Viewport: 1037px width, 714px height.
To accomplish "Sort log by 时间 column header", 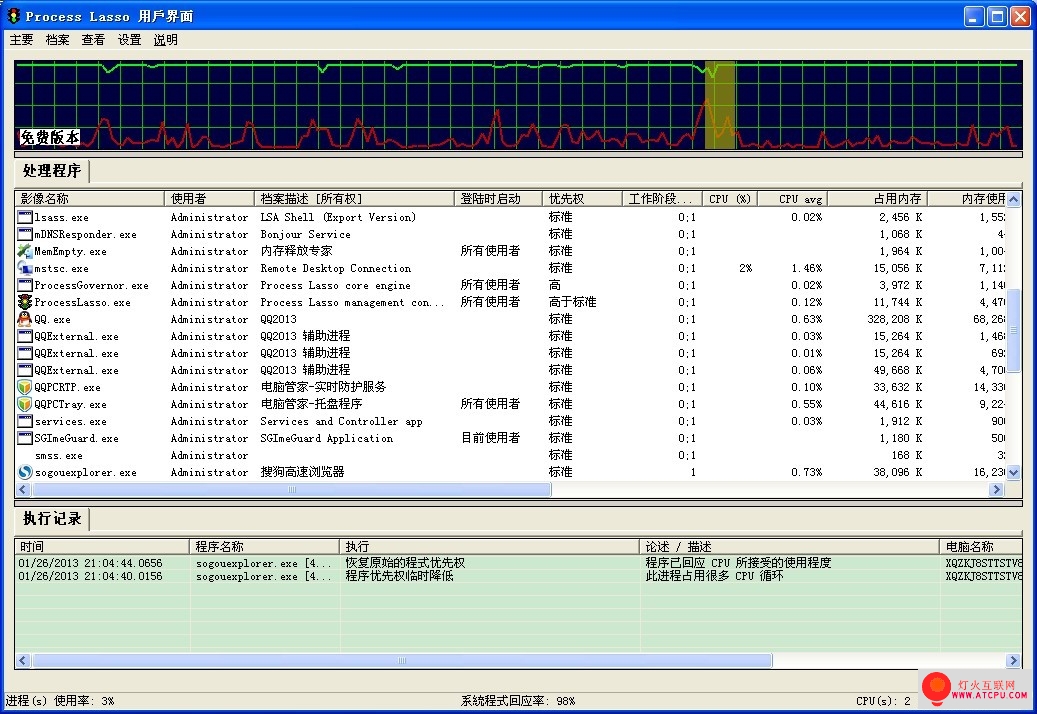I will [x=102, y=547].
